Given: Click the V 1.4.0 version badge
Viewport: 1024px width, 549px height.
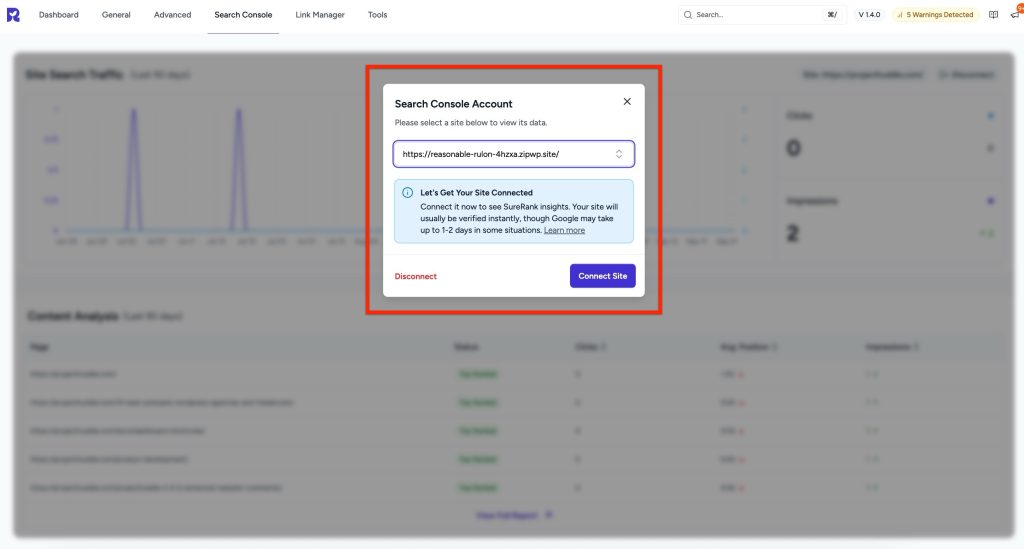Looking at the screenshot, I should tap(868, 15).
